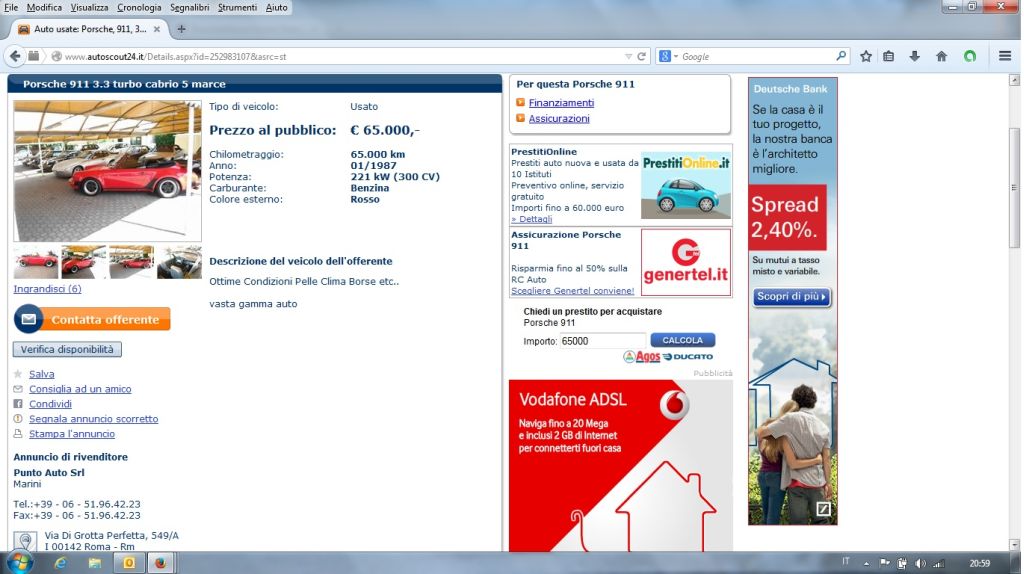The image size is (1024, 574).
Task: Click the volume speaker icon in system tray
Action: pyautogui.click(x=920, y=564)
